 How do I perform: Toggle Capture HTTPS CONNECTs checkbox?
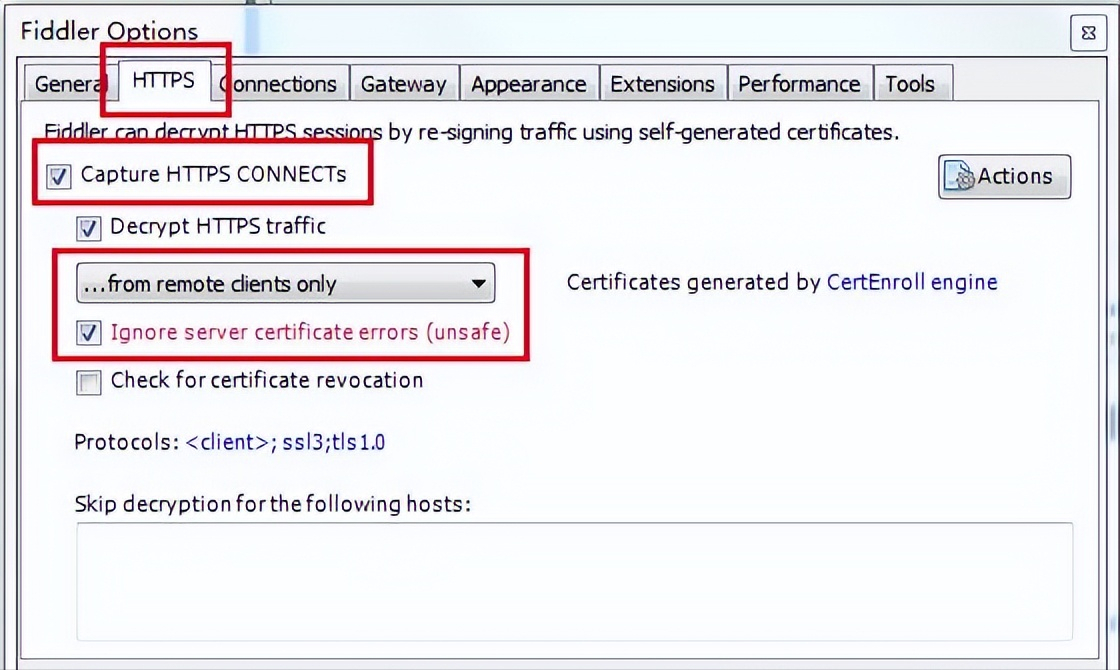[x=59, y=176]
